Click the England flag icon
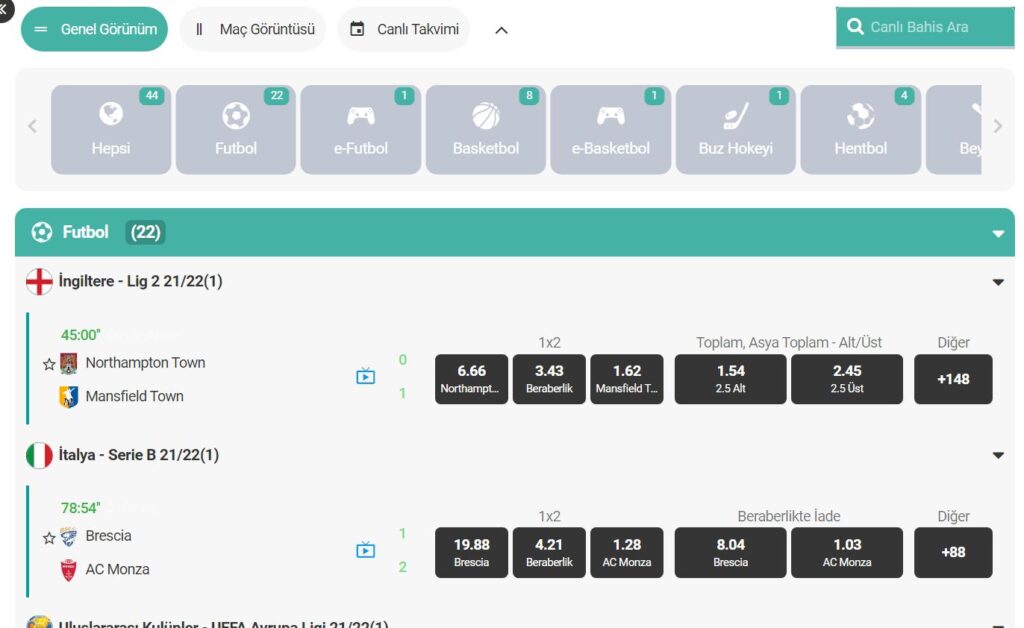Viewport: 1024px width, 628px height. (39, 282)
